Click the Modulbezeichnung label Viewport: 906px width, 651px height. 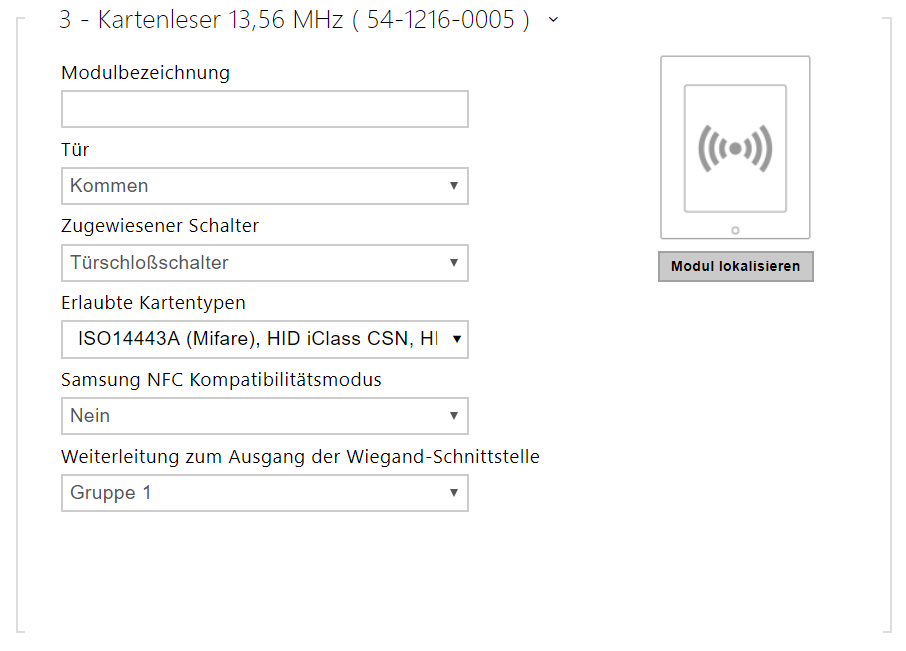click(x=145, y=73)
